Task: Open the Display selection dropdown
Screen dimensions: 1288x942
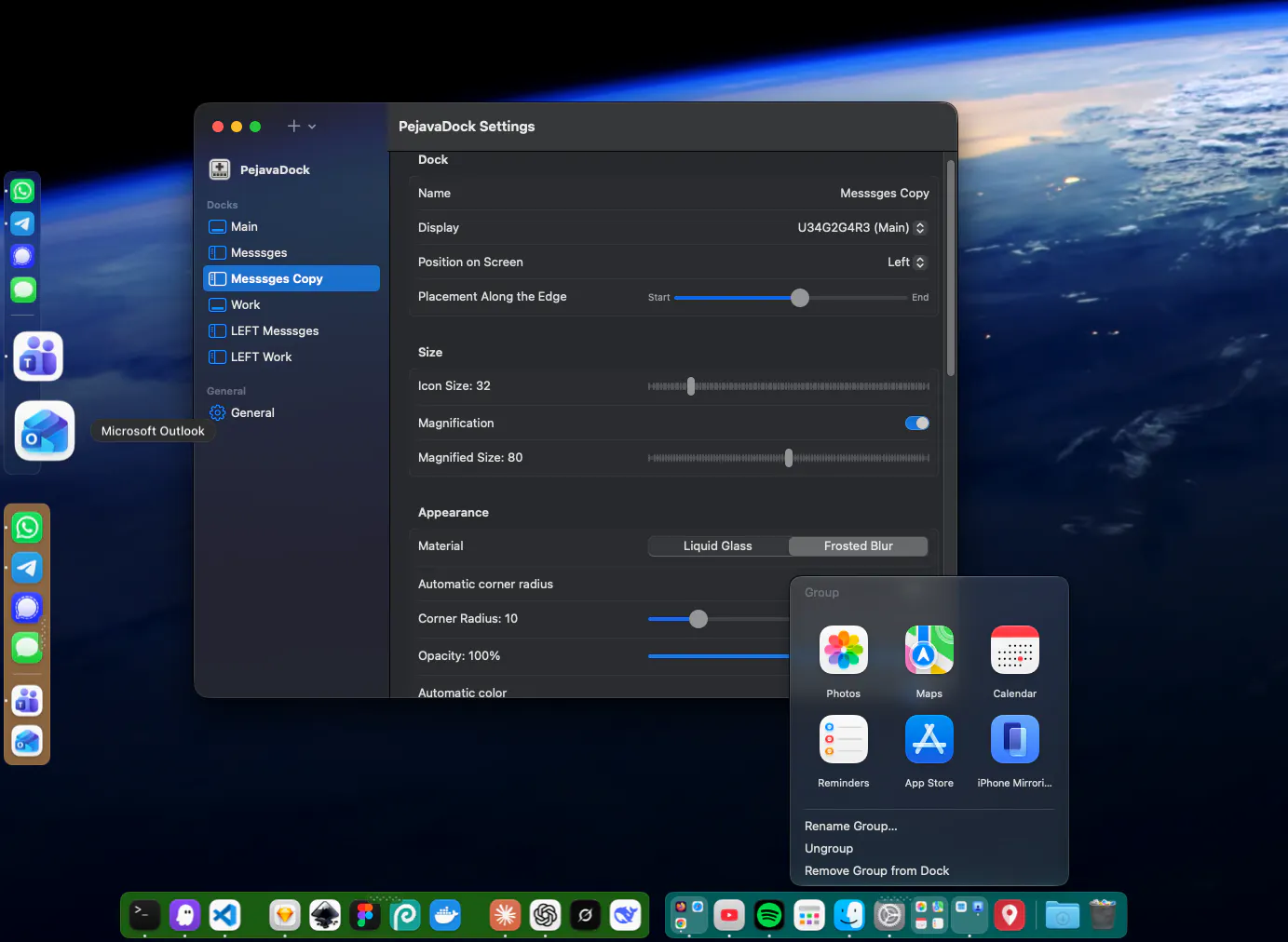Action: coord(861,228)
